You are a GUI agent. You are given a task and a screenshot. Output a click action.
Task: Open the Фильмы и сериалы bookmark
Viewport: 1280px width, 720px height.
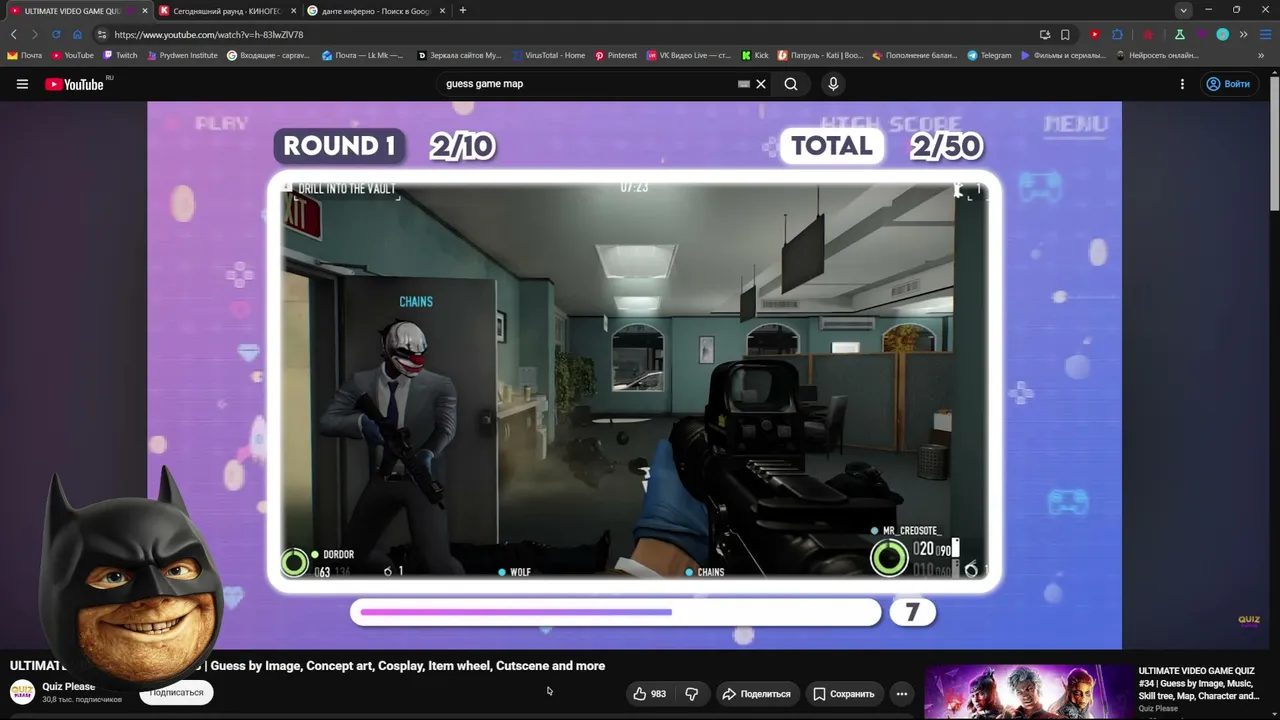point(1063,56)
